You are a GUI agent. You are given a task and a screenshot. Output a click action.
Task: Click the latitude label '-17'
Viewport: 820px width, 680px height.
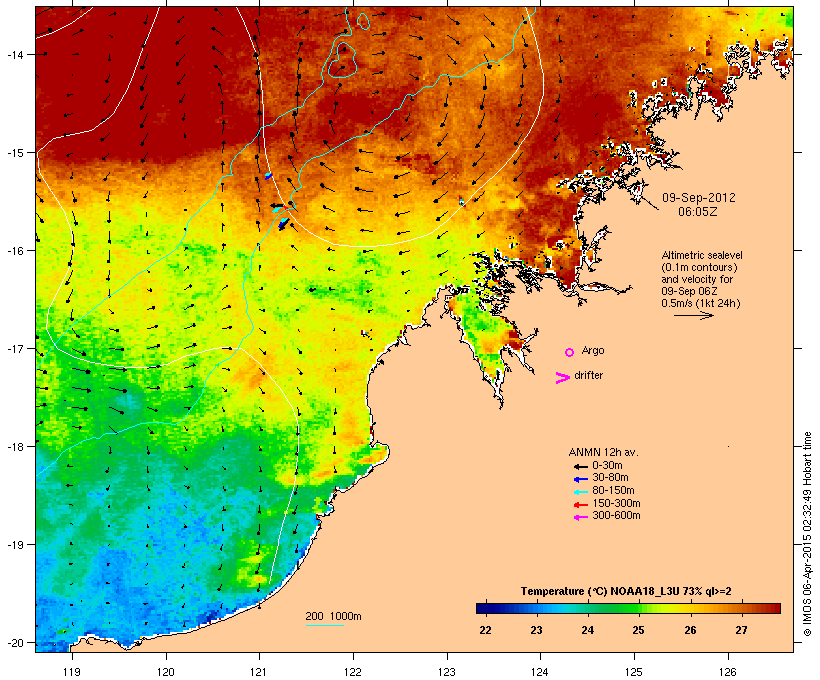[14, 348]
